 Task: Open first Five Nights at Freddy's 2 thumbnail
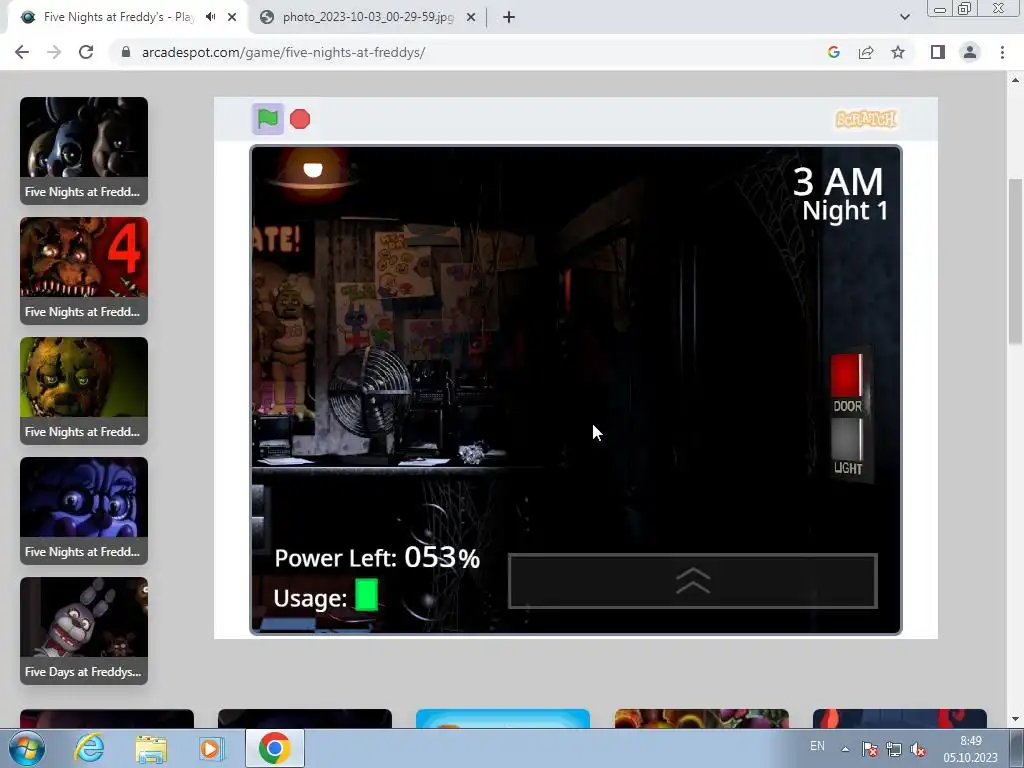click(x=84, y=151)
